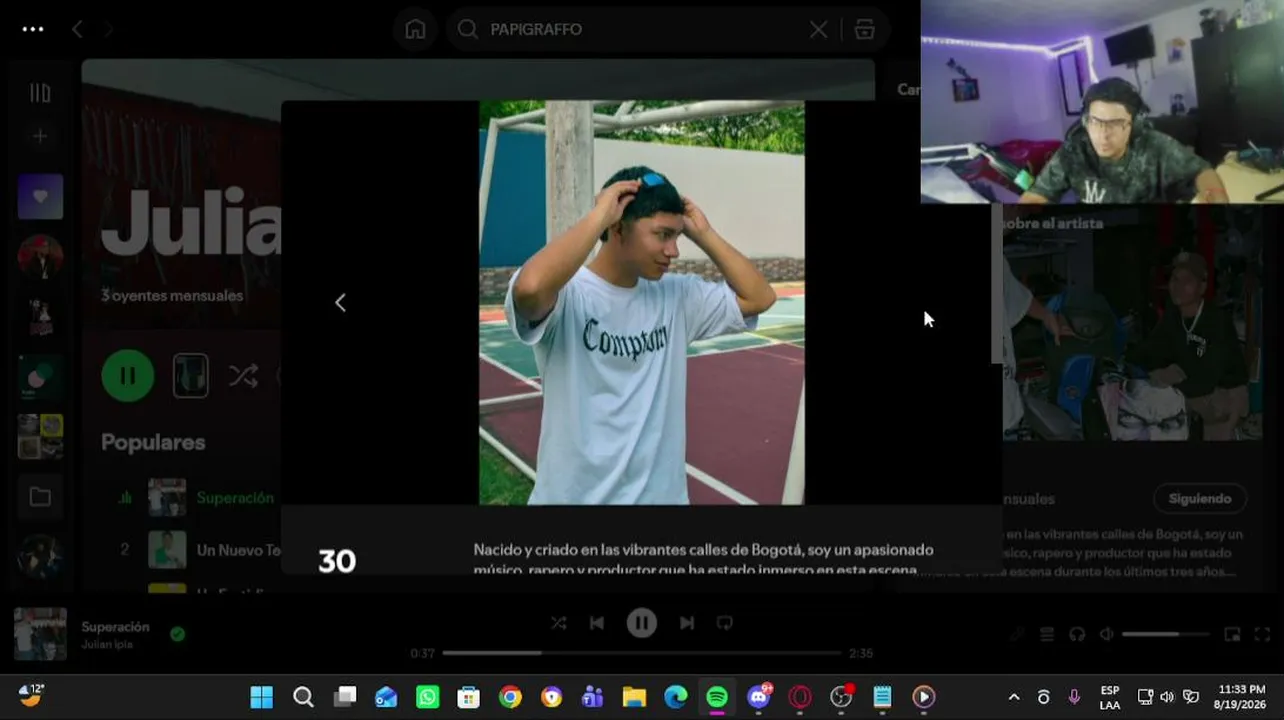Screen dimensions: 1284x720
Task: Open the Compton shirt artist photo
Action: point(642,302)
